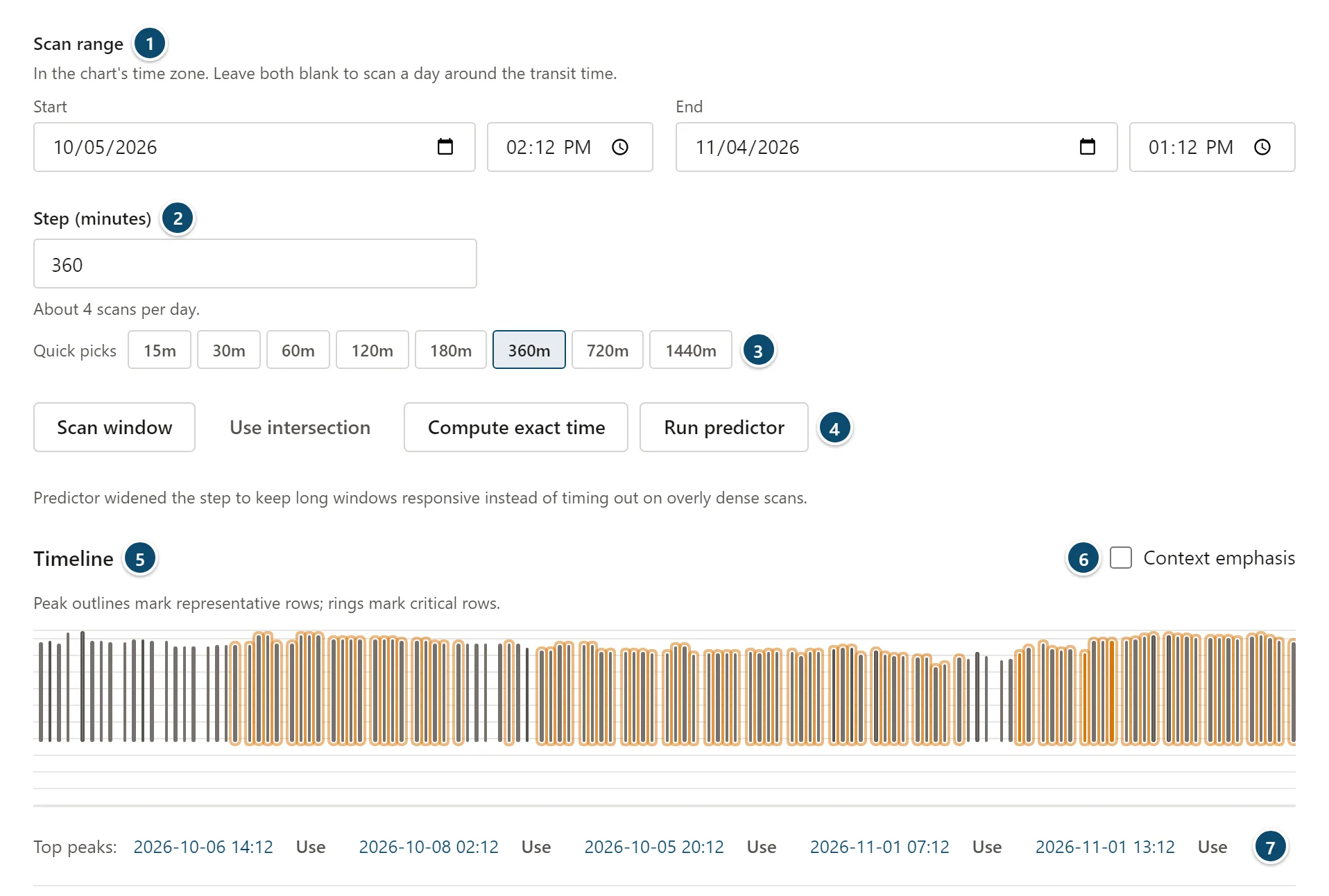Click Use next to 2026-10-06 14:12
This screenshot has height=896, width=1329.
[x=311, y=847]
